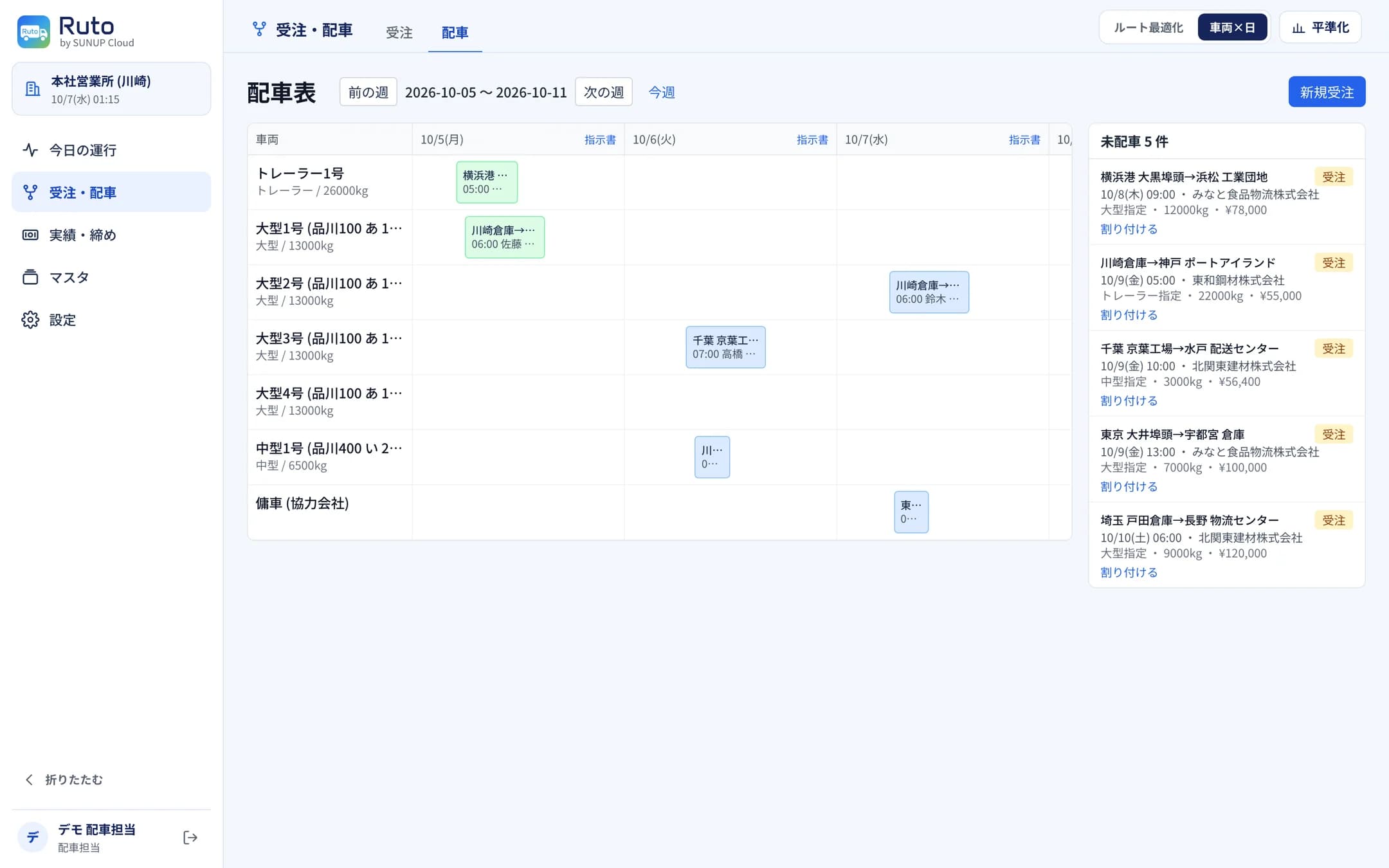Viewport: 1389px width, 868px height.
Task: Assign the 横浜港 大黒埠頭→浜松 order via 割り付ける
Action: 1129,229
